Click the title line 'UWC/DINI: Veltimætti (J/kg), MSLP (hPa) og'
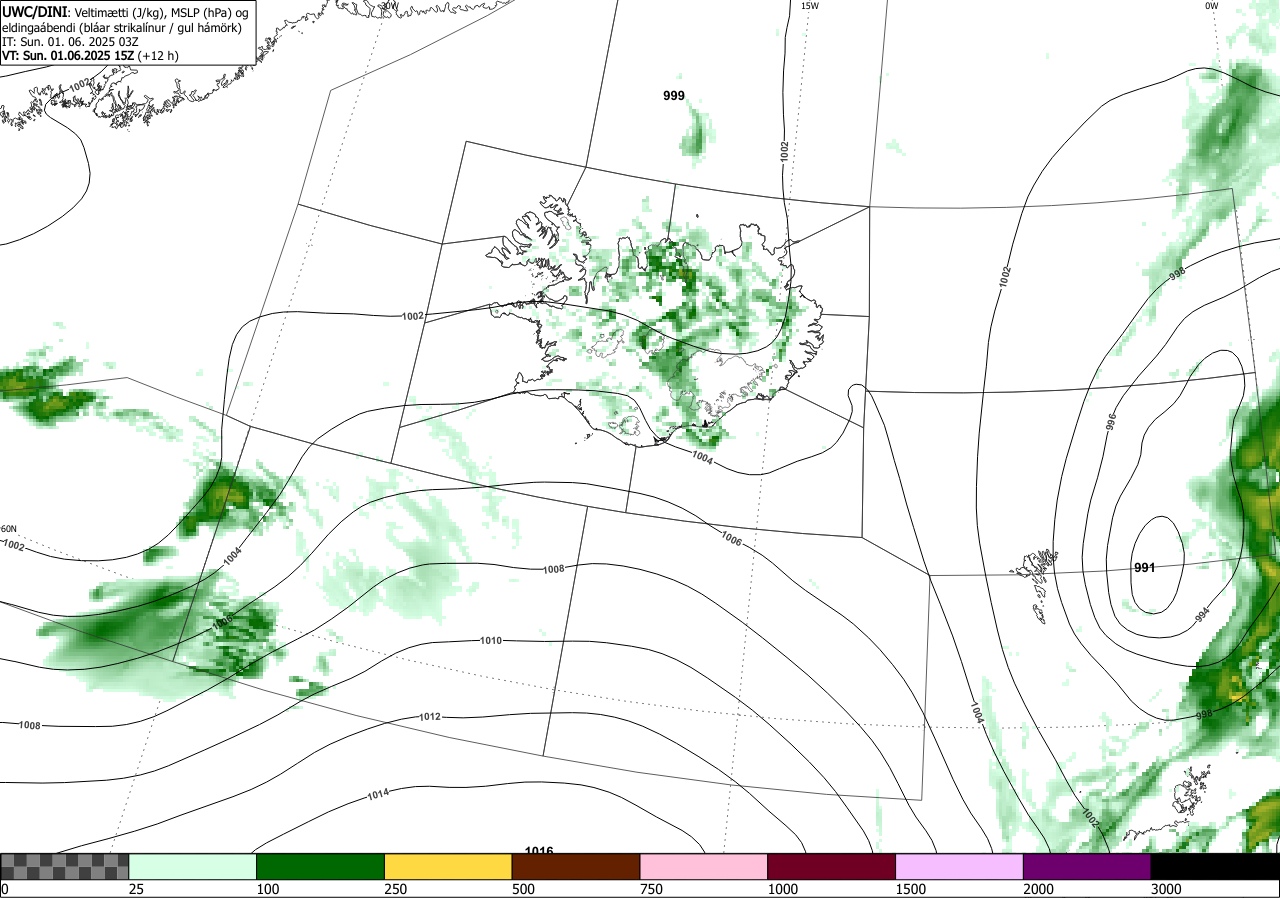 pos(124,11)
